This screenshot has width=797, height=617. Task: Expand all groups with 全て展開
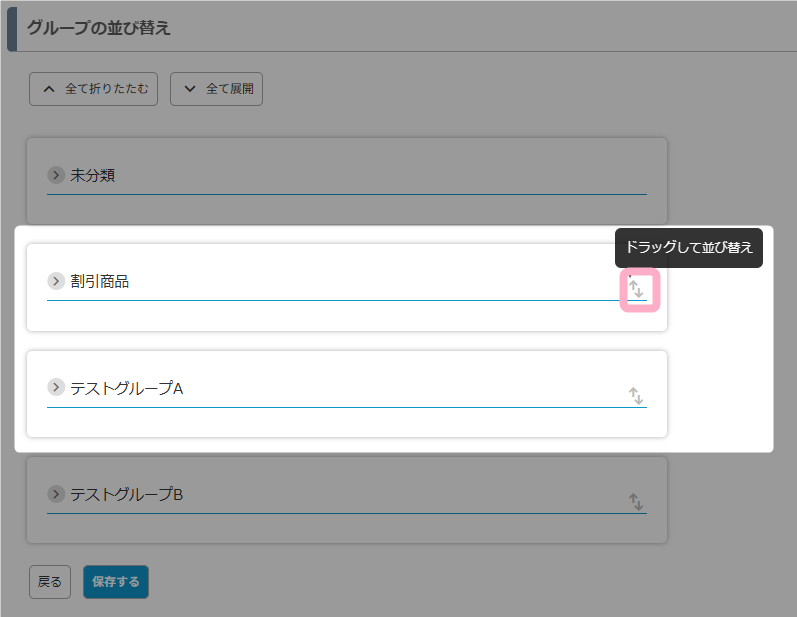[x=217, y=89]
